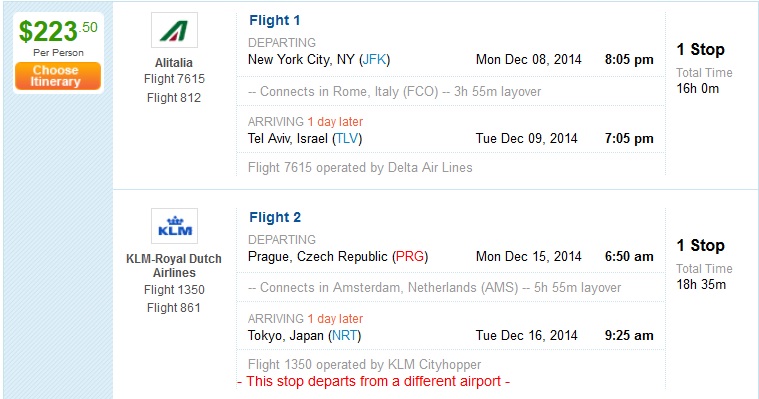
Task: Click Flight 1's 1 Stop label
Action: tap(700, 49)
